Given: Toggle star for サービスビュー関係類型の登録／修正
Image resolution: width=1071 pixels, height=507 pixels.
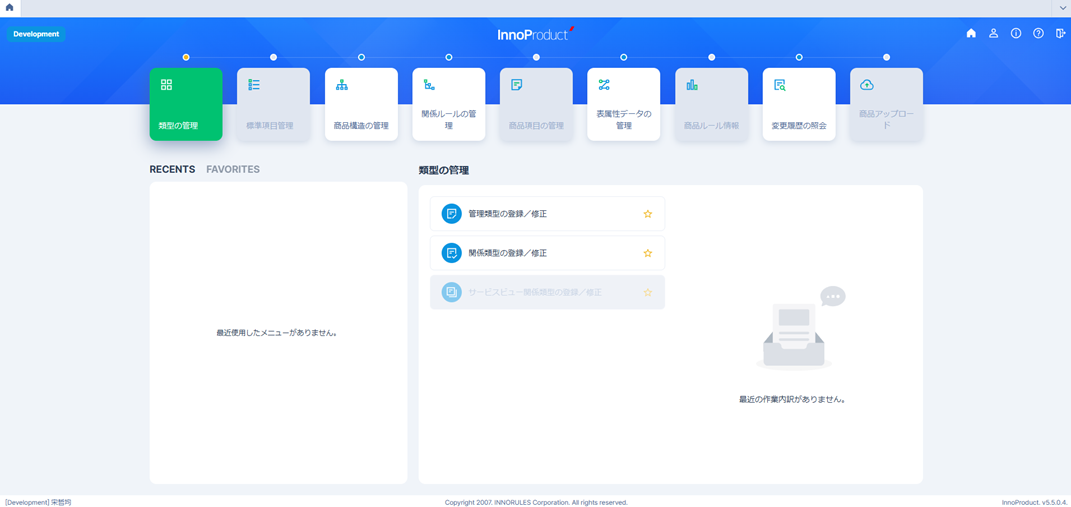Looking at the screenshot, I should (x=648, y=292).
